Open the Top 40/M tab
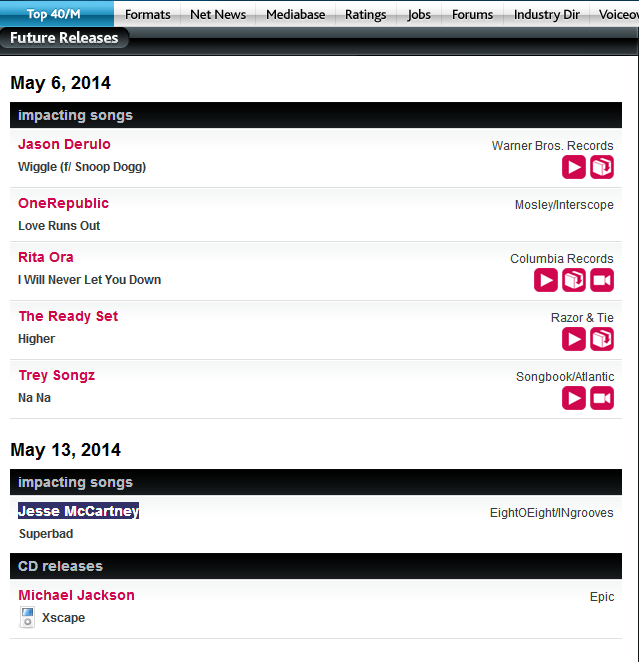639x662 pixels. coord(54,14)
